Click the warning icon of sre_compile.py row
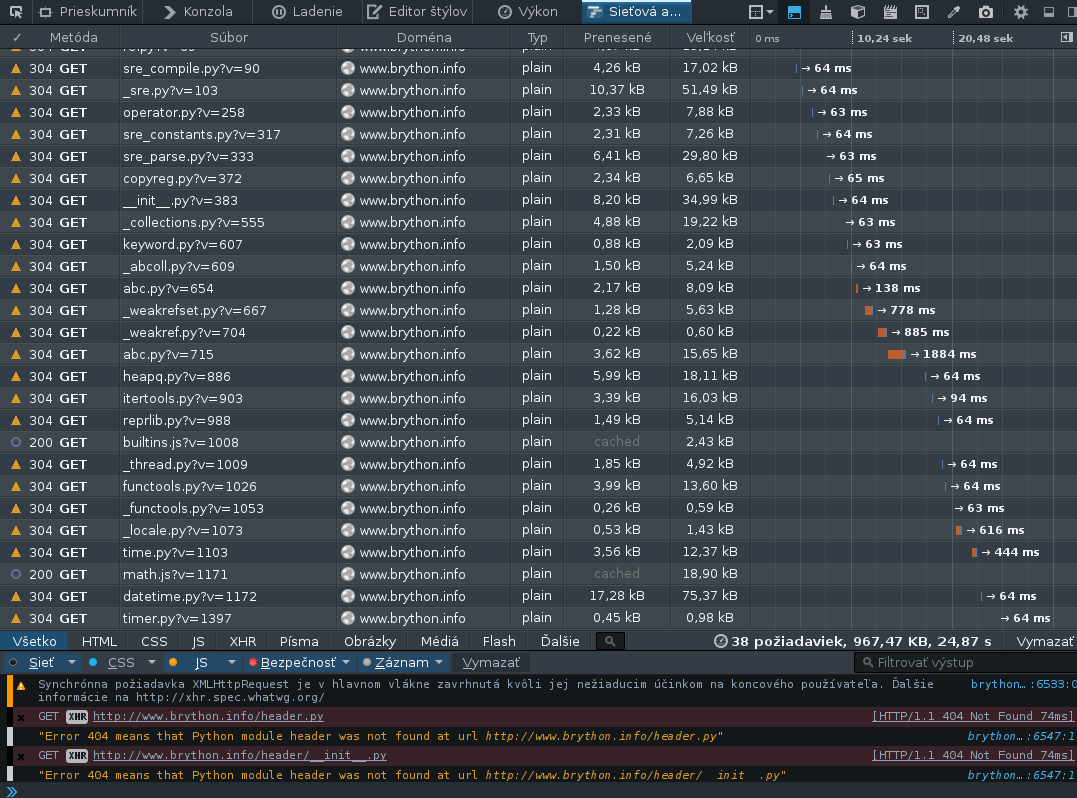The height and width of the screenshot is (798, 1077). 16,69
